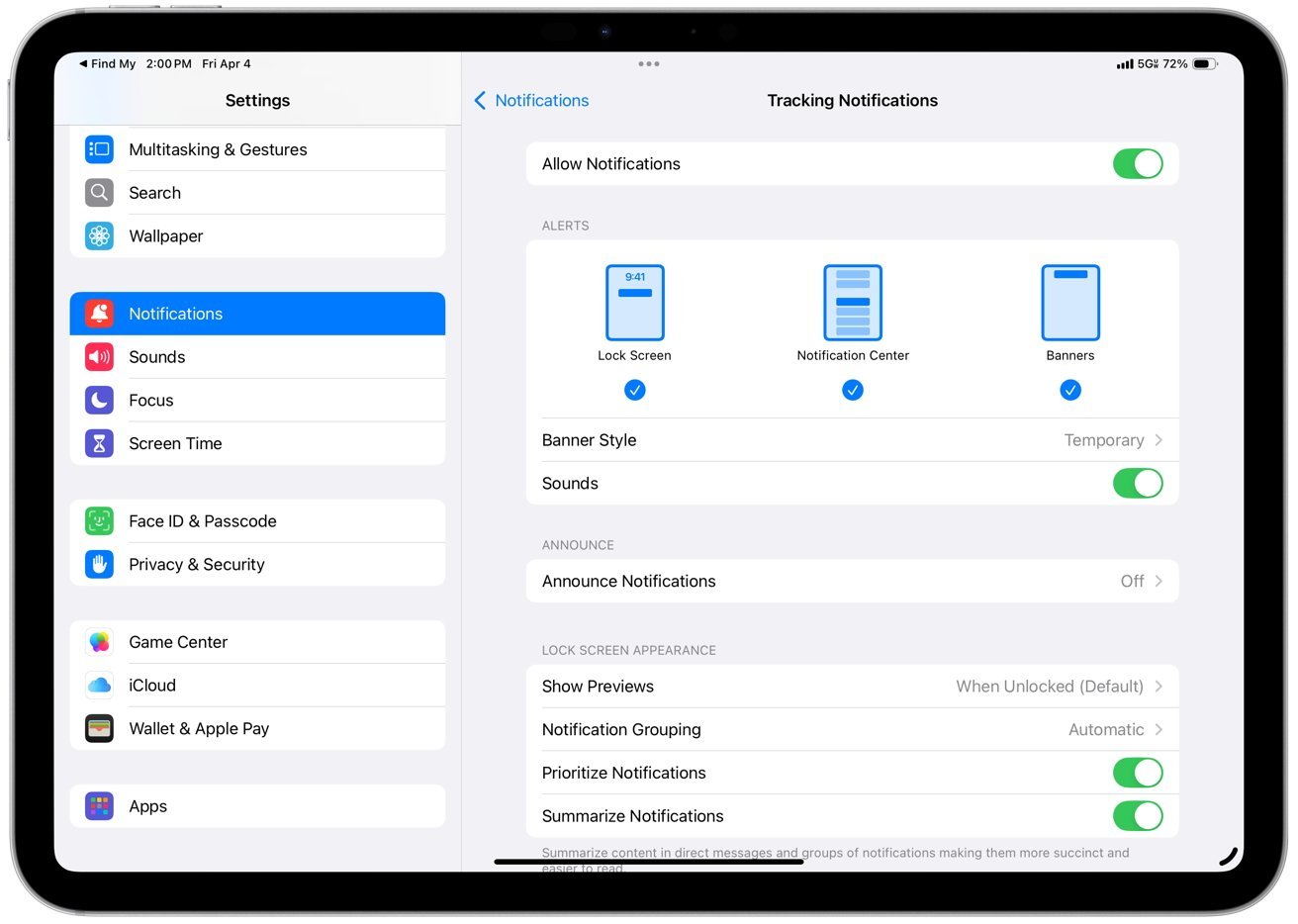The height and width of the screenshot is (924, 1298).
Task: Open Game Center settings row
Action: coord(257,642)
